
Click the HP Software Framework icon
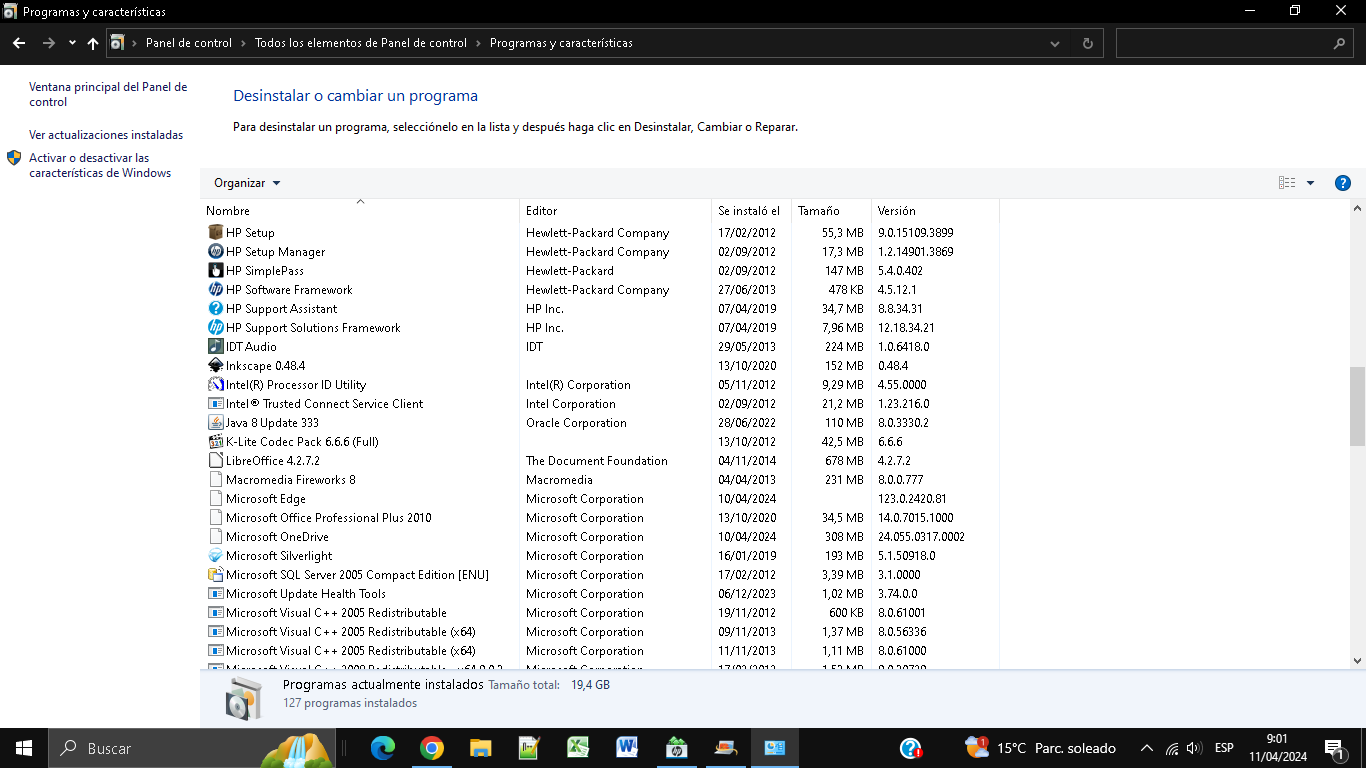(215, 289)
